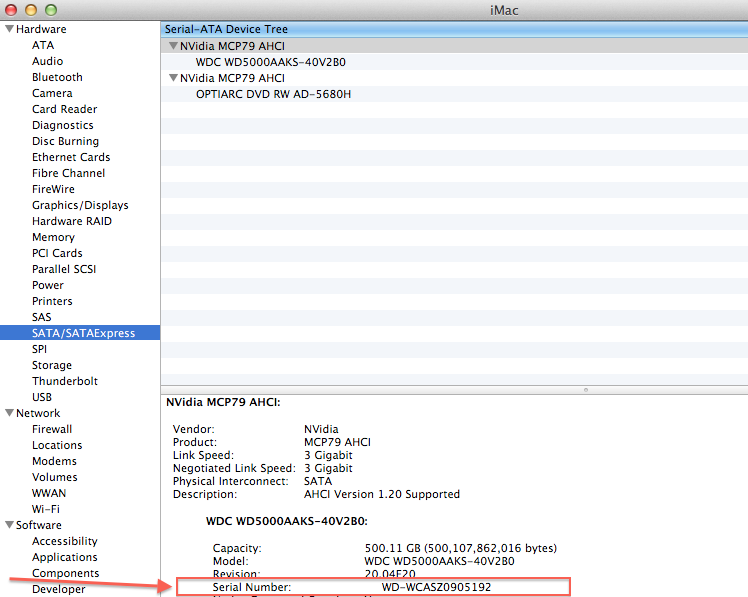The width and height of the screenshot is (748, 597).
Task: Select Hardware RAID entry
Action: tap(72, 221)
